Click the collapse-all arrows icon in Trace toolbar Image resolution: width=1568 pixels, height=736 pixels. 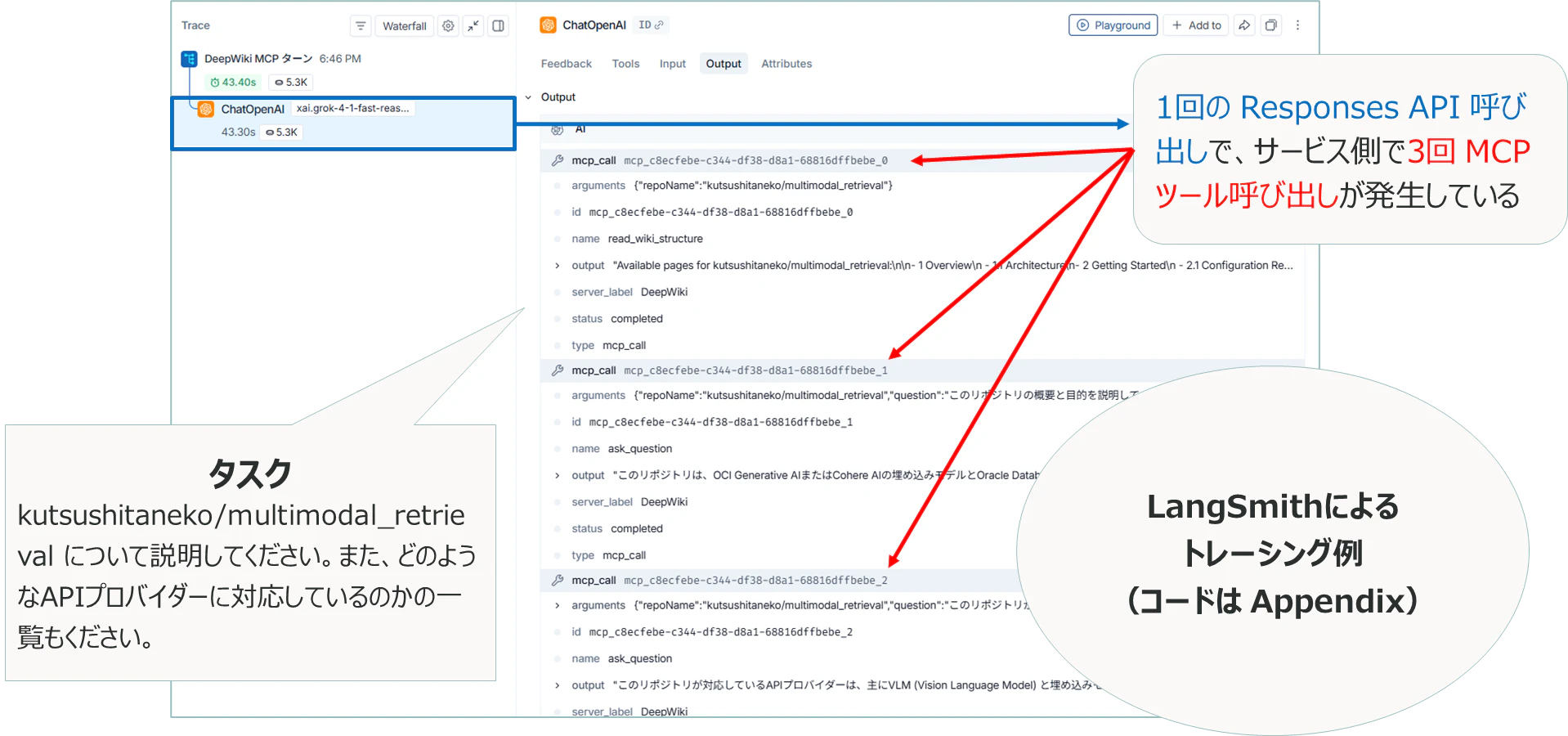(473, 26)
